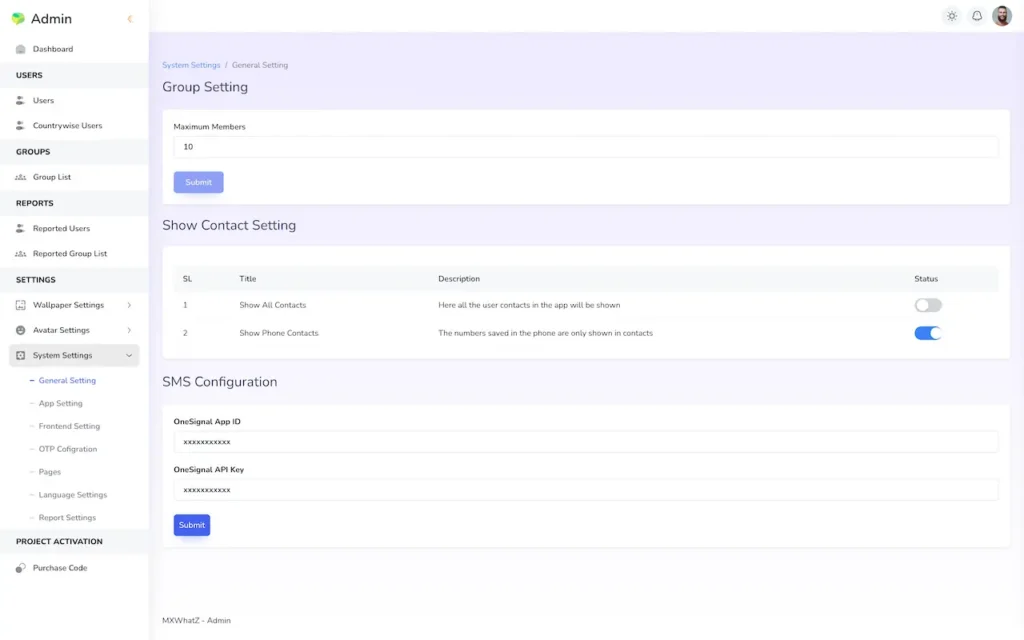
Task: Click the 'Show All Contacts' title cell
Action: point(272,305)
